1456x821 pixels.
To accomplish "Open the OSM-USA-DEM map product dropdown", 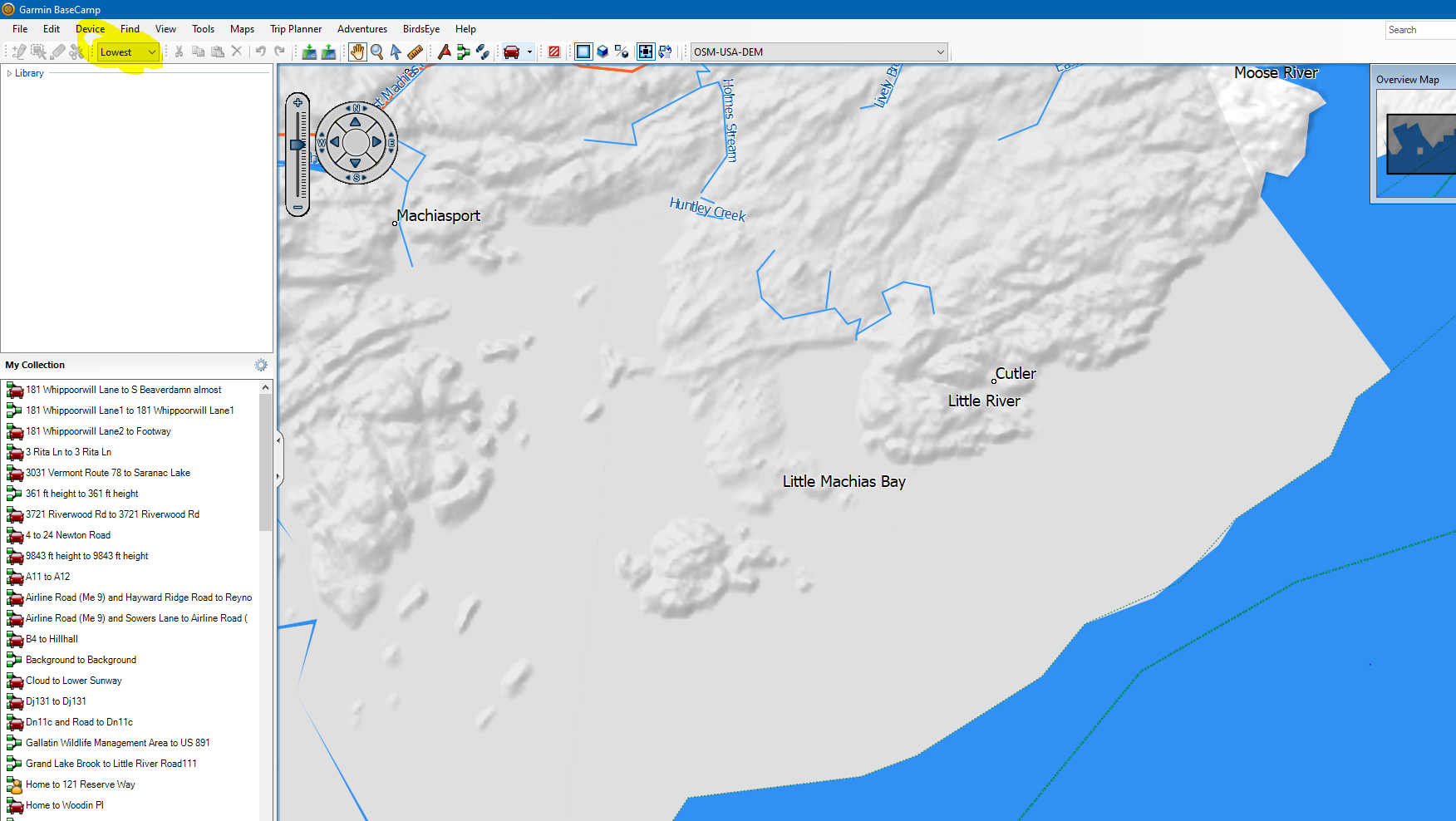I will point(819,52).
